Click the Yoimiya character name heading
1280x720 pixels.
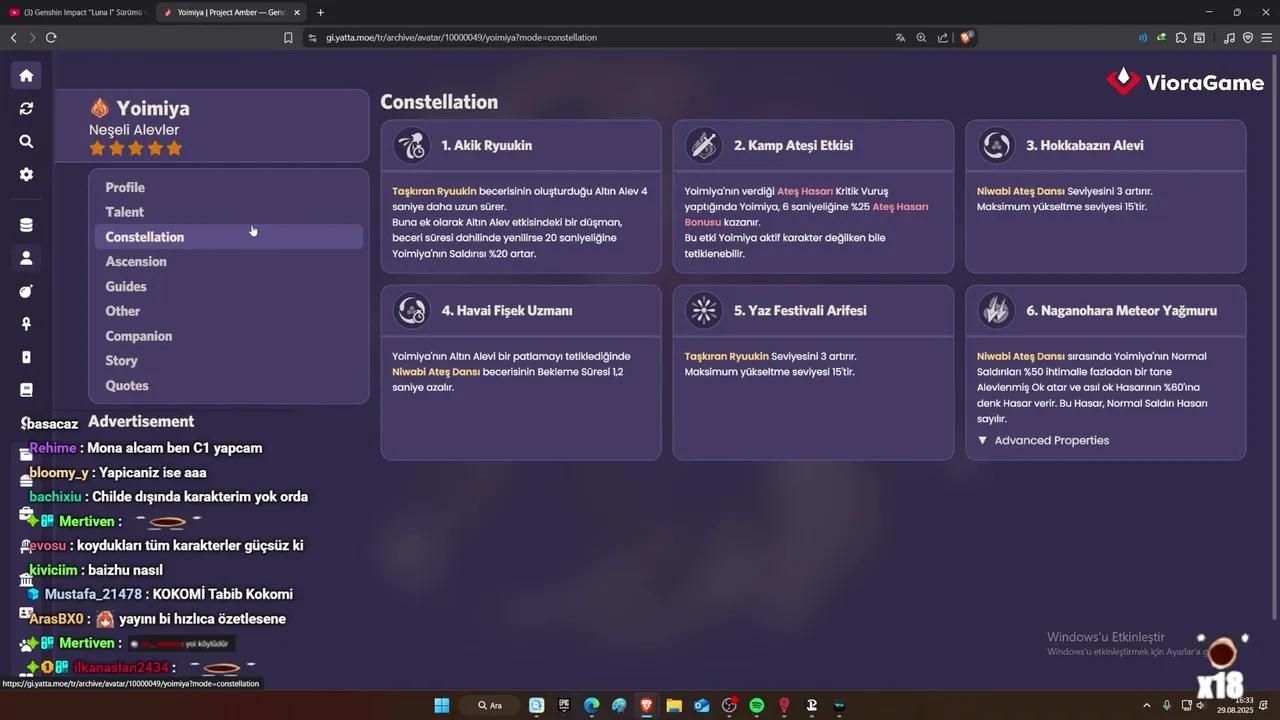153,108
